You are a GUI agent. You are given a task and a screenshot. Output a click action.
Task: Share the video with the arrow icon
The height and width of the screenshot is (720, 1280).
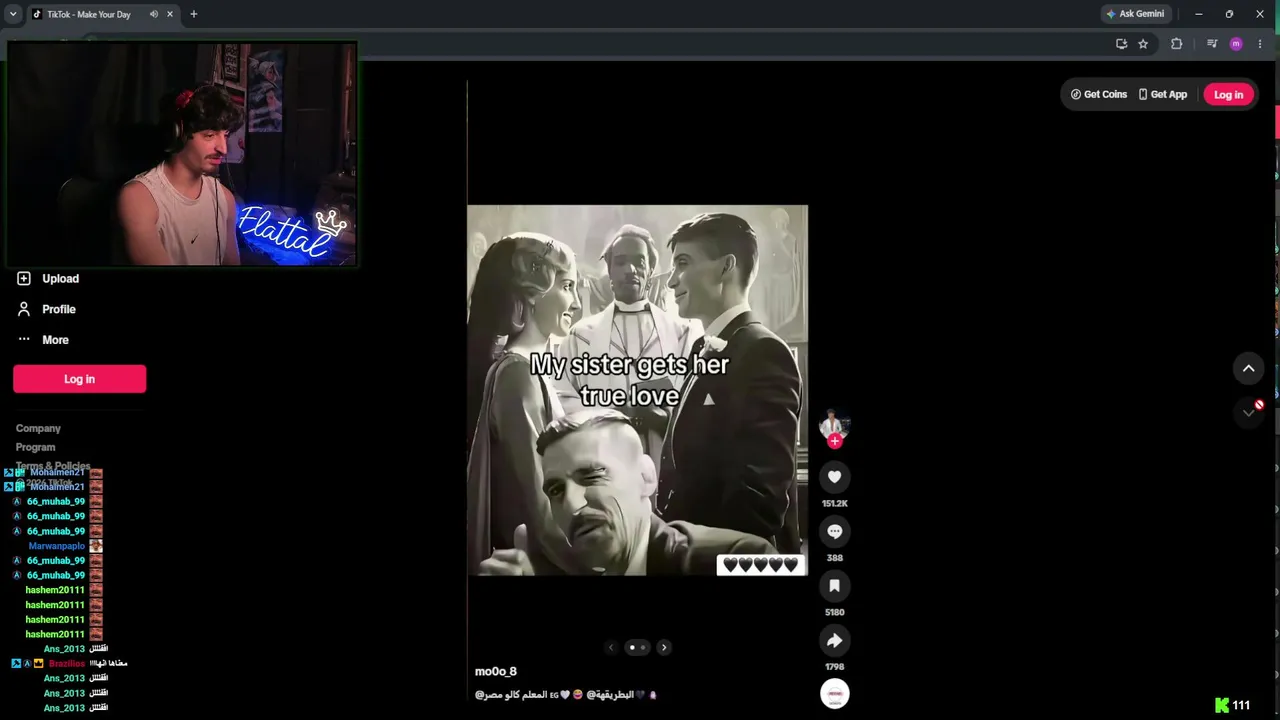[x=835, y=640]
